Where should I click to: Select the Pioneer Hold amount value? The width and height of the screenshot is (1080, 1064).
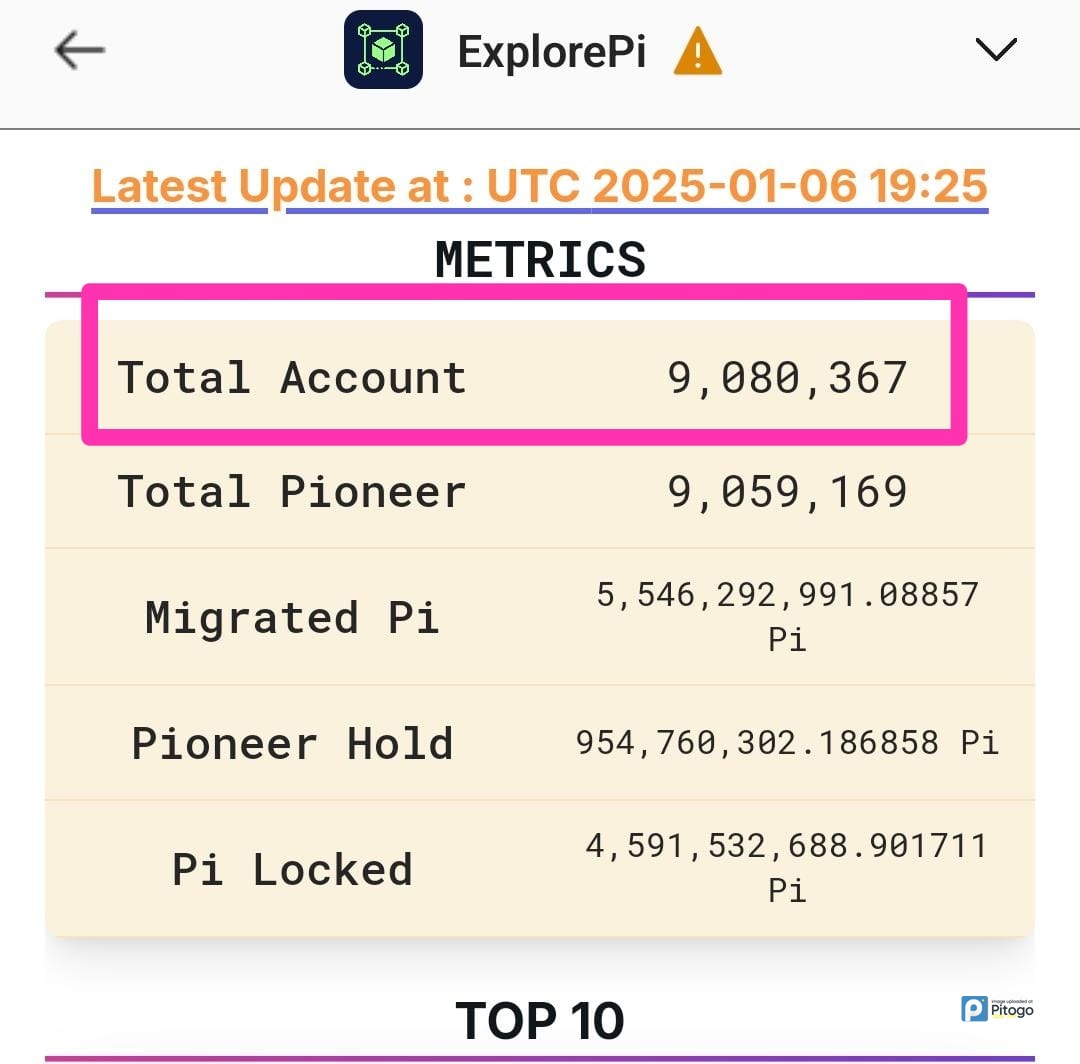[787, 742]
